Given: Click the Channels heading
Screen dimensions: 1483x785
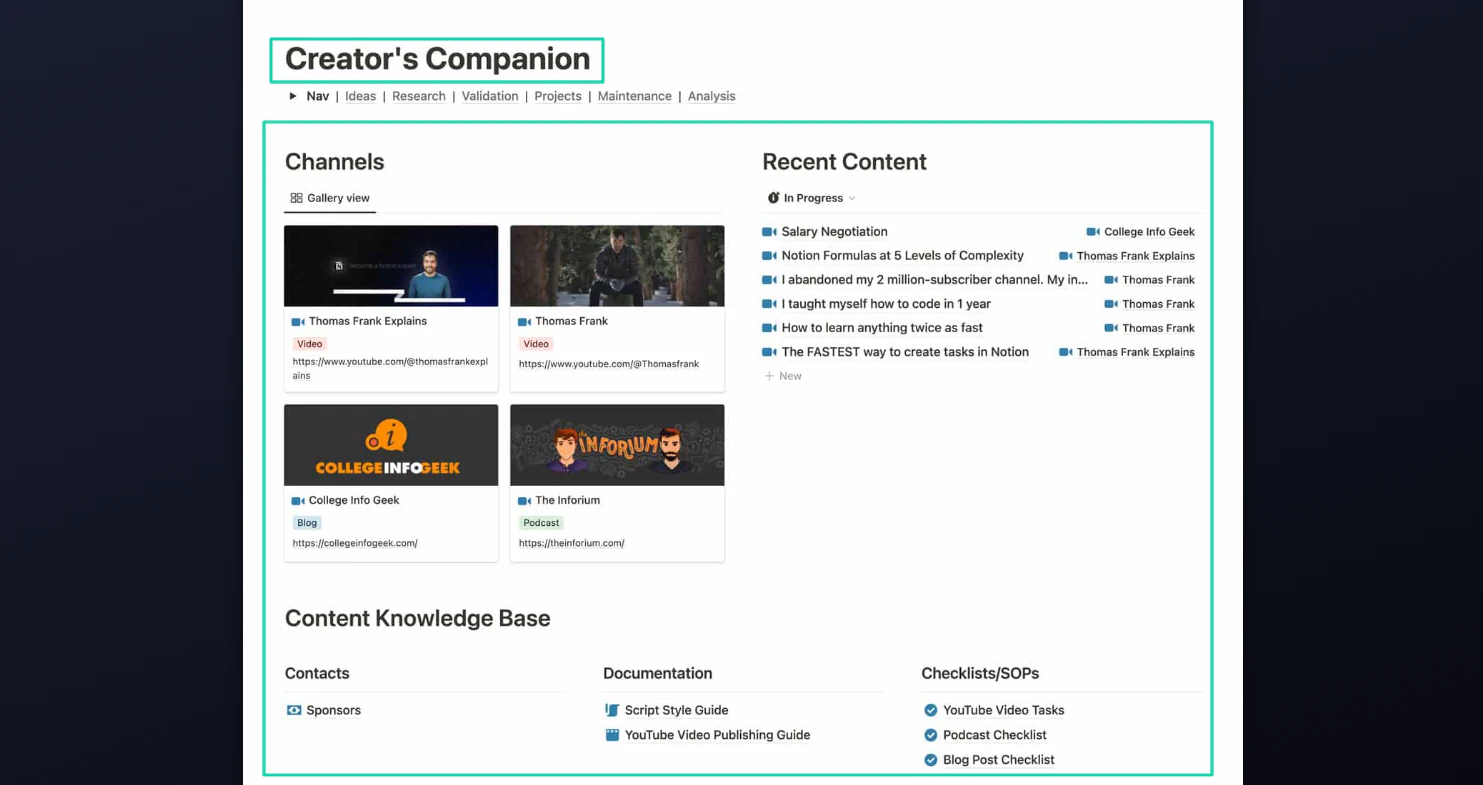Looking at the screenshot, I should 335,162.
